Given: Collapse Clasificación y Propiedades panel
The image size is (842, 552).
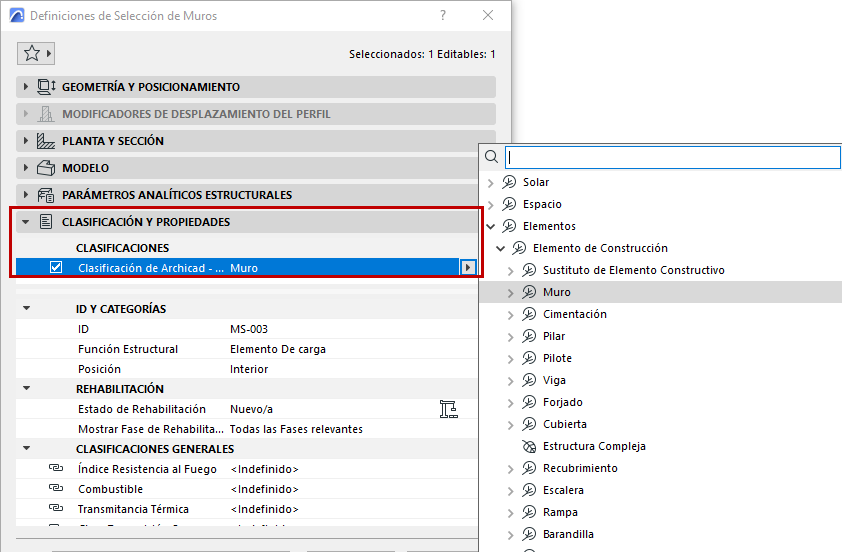Looking at the screenshot, I should point(25,221).
